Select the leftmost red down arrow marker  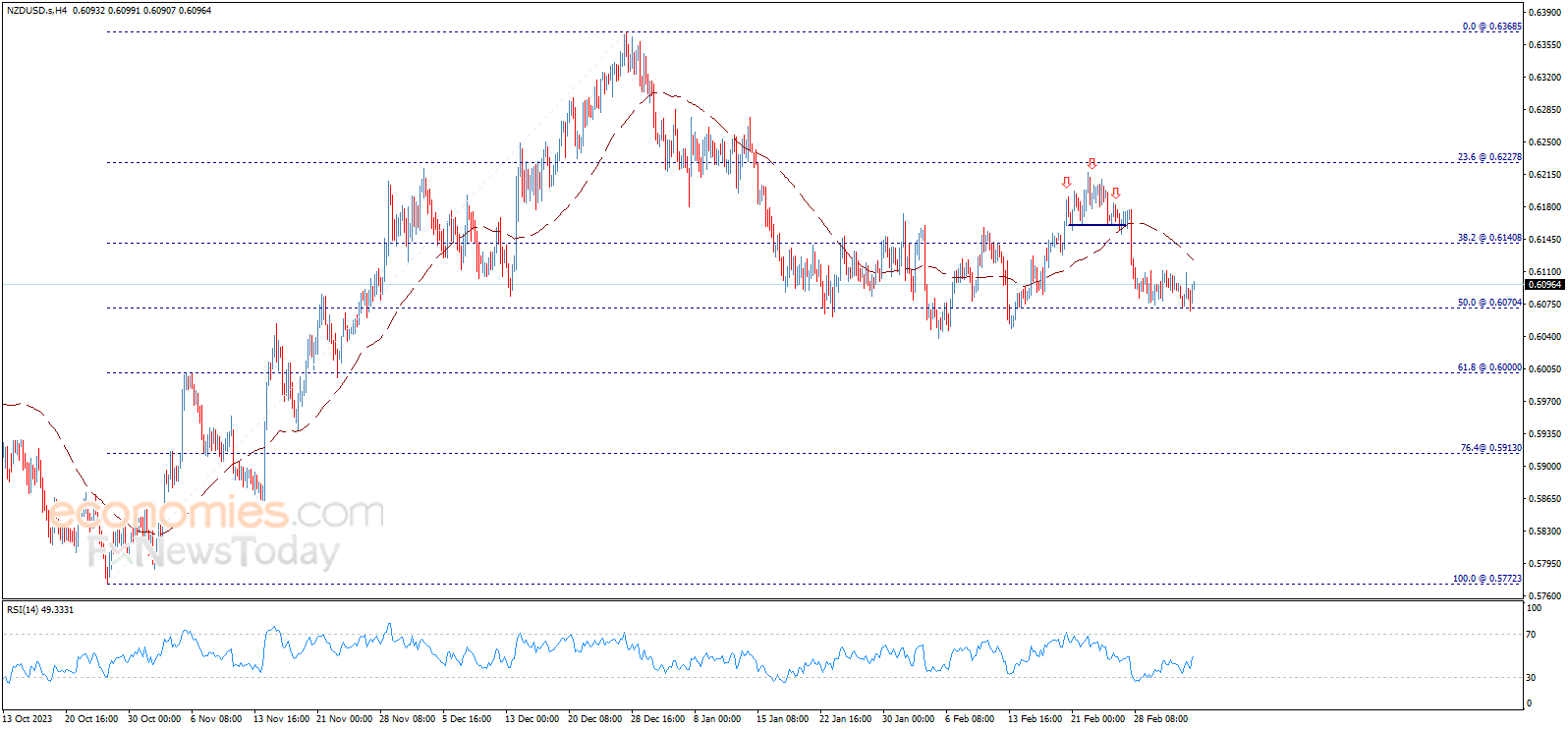1067,182
